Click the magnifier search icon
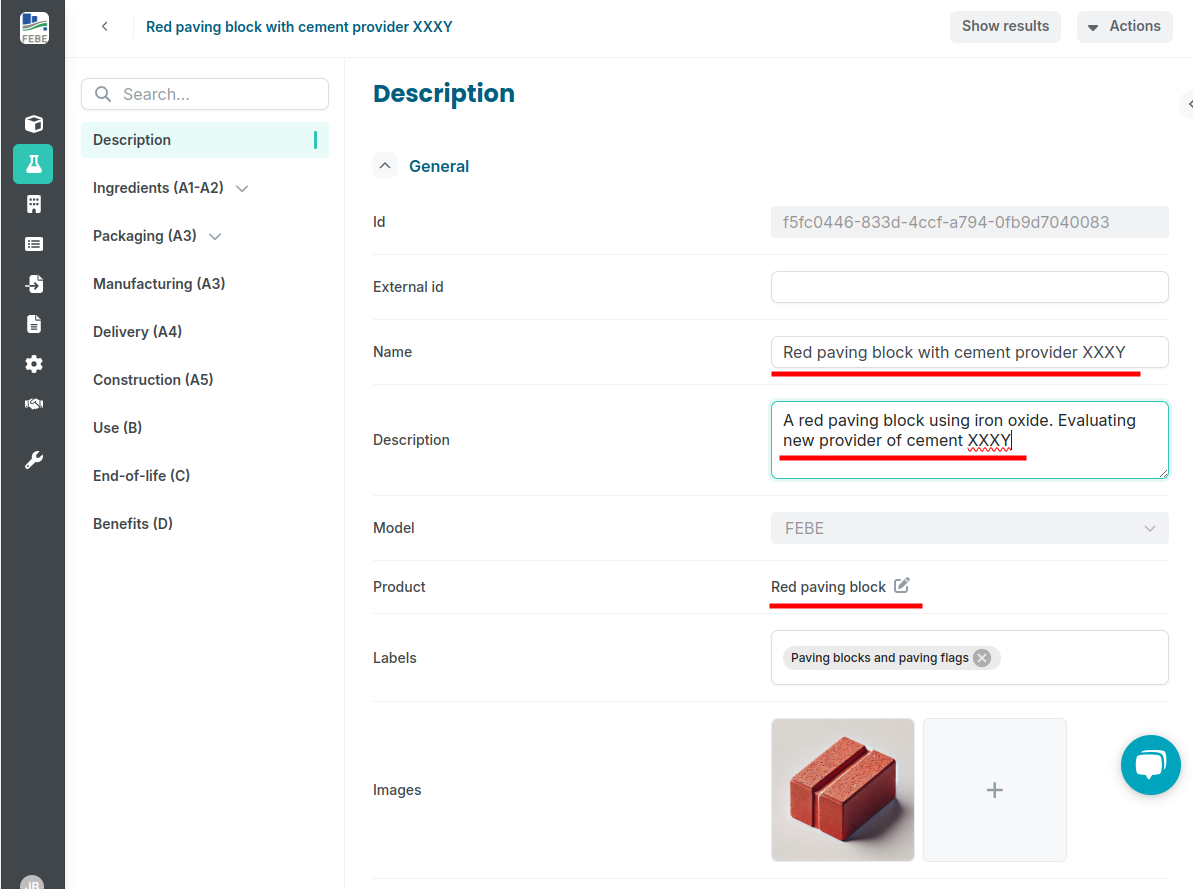Image resolution: width=1193 pixels, height=889 pixels. click(x=103, y=94)
